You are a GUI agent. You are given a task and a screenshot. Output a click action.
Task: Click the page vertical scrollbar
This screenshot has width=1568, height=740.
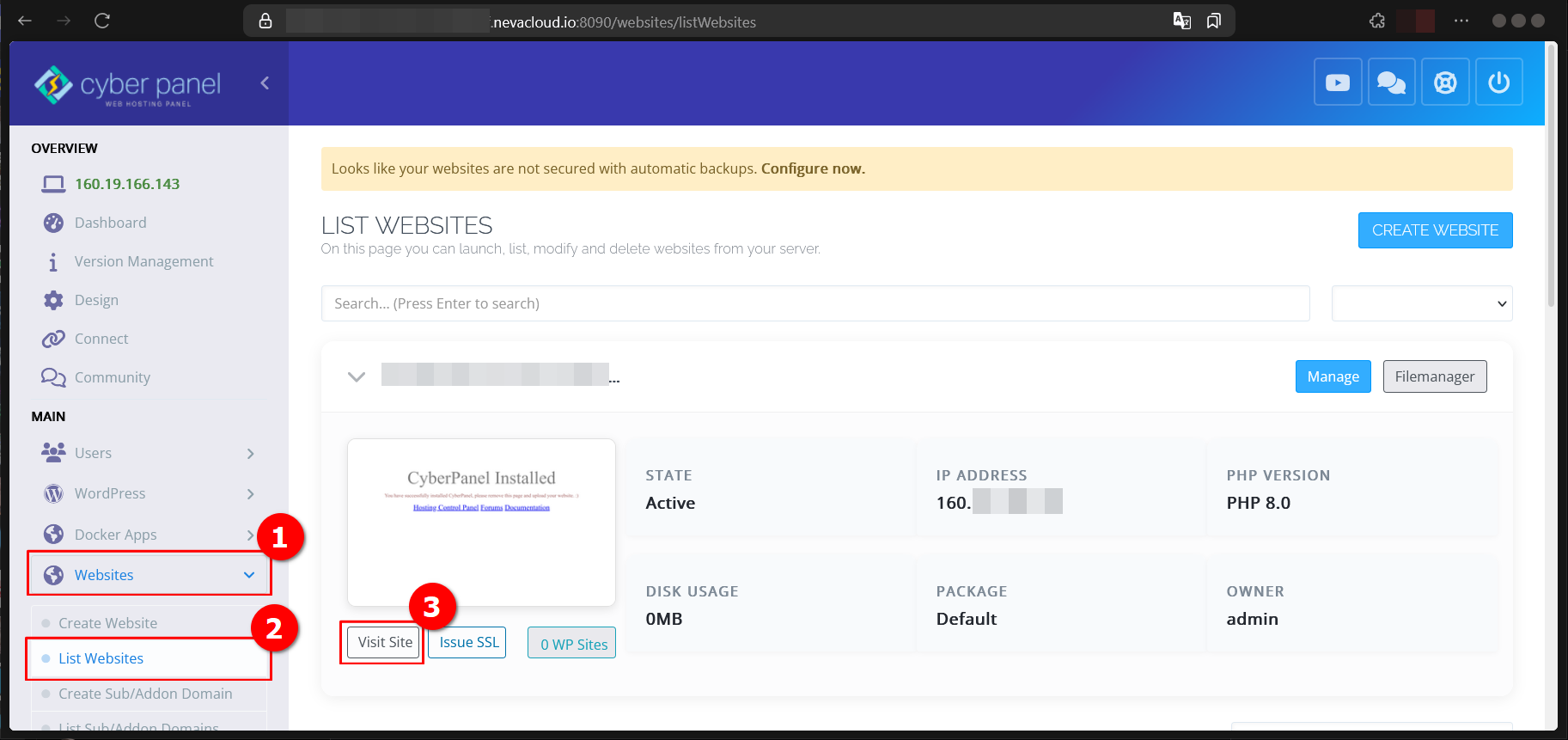[1552, 175]
